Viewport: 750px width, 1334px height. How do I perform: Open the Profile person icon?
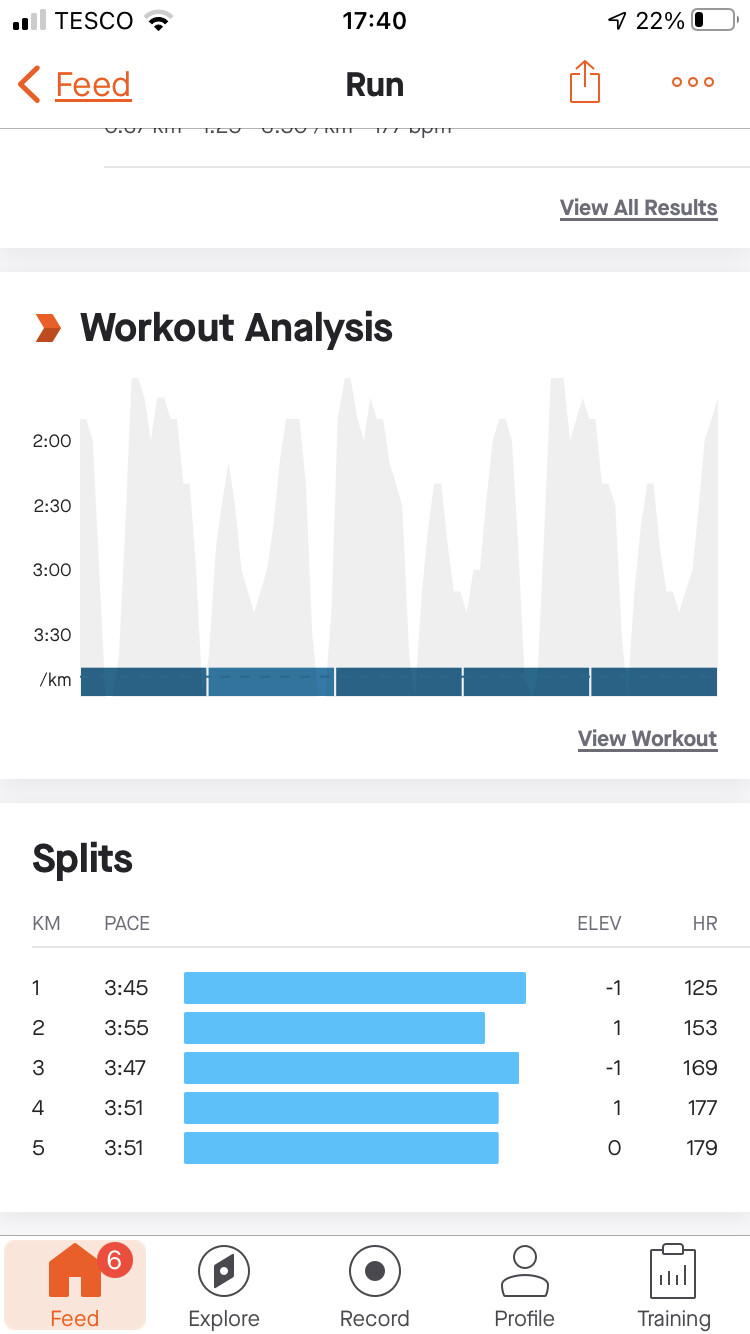point(524,1272)
